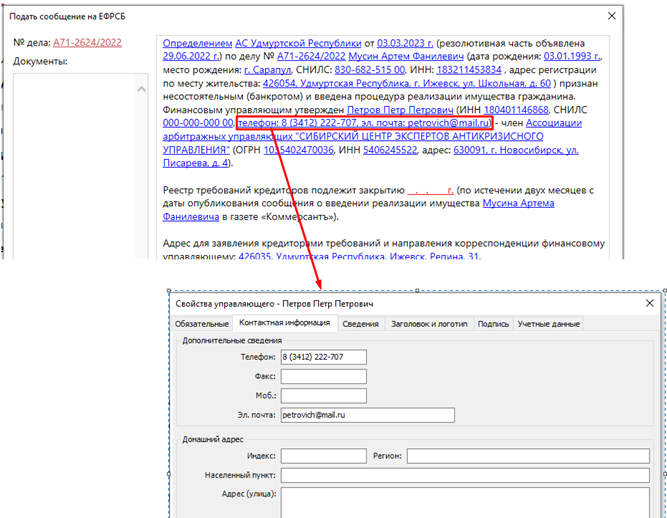667x518 pixels.
Task: Open the Учетные данные tab
Action: [548, 324]
